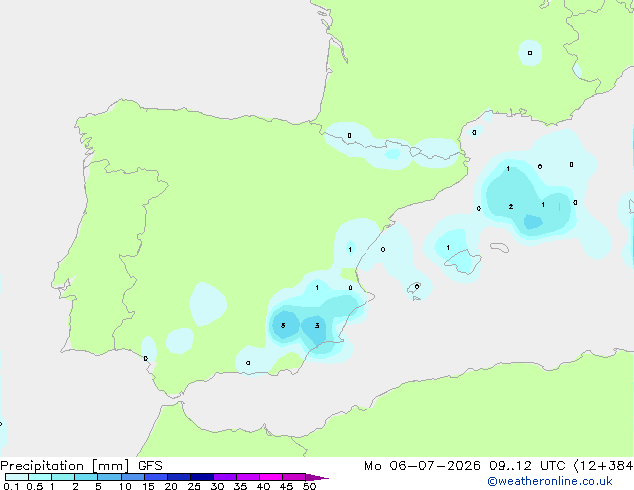Click the 30–35 mm purple legend swatch
Screen dimensions: 634x490
click(225, 477)
